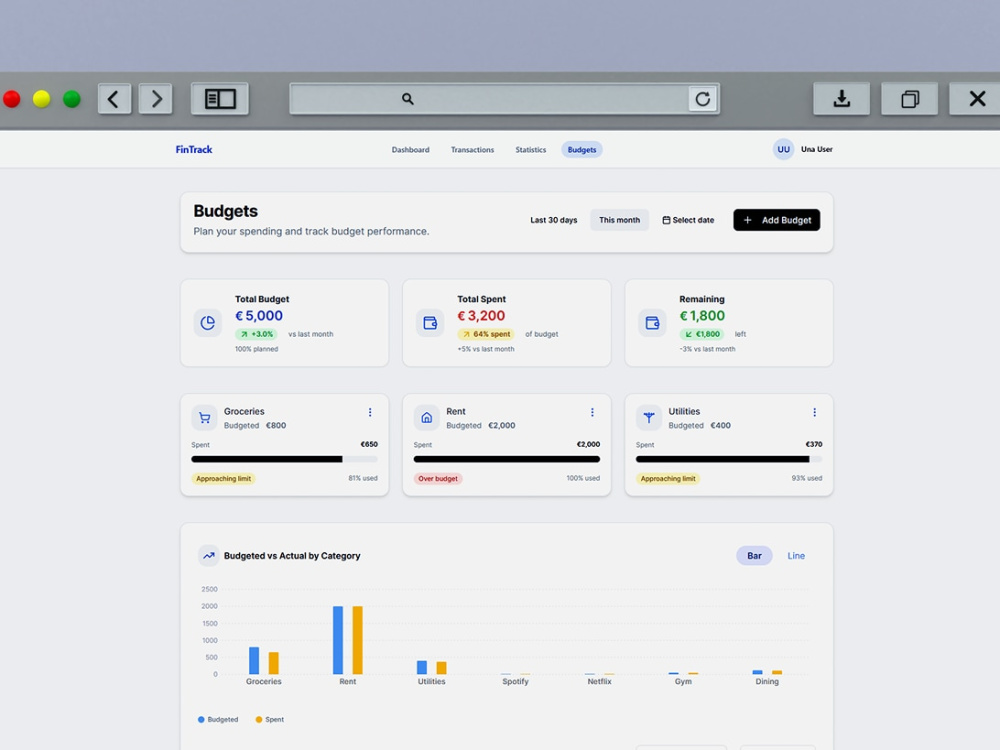Select the Last 30 days range
The width and height of the screenshot is (1000, 750).
[554, 220]
